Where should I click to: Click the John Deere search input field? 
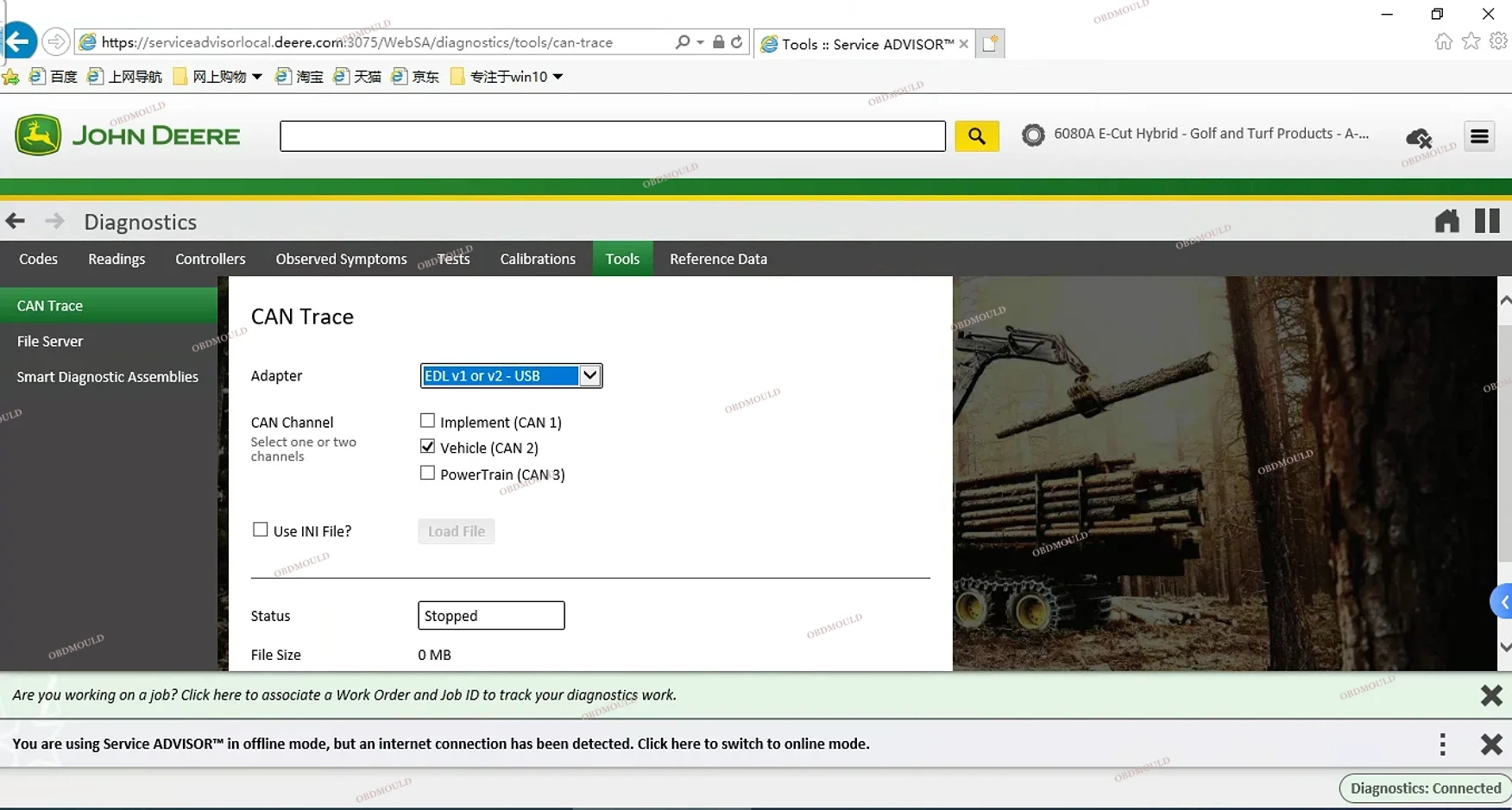(x=612, y=136)
